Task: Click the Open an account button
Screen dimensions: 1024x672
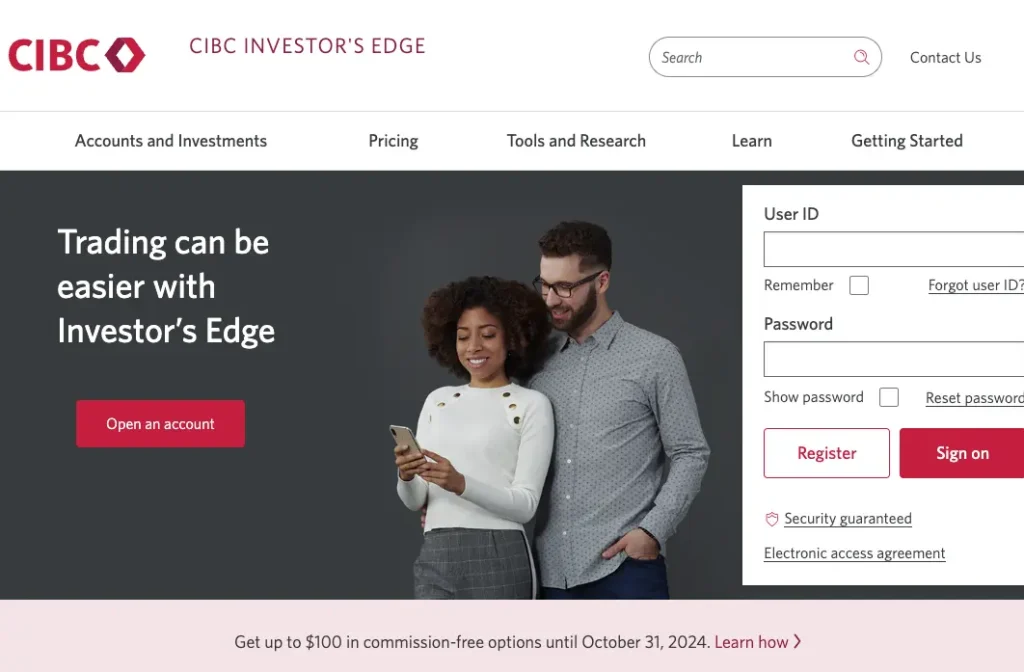Action: point(160,423)
